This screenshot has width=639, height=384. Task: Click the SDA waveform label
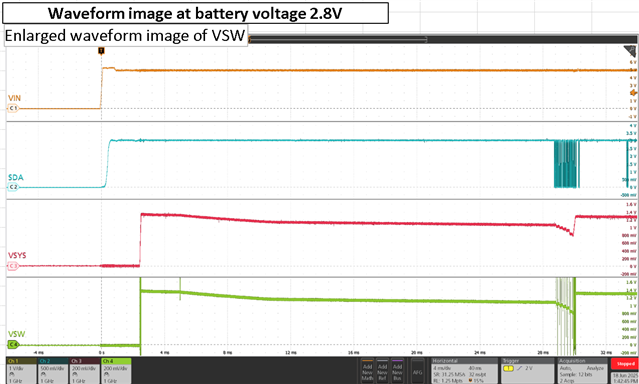pos(15,177)
